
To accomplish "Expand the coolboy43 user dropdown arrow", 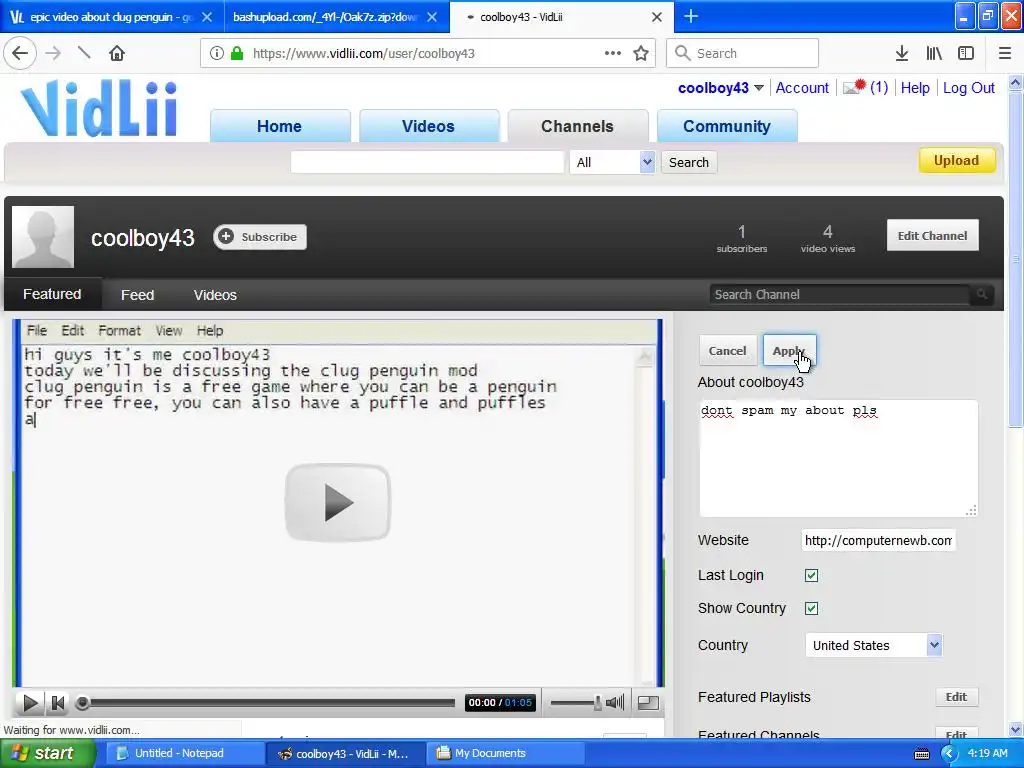I will 758,88.
